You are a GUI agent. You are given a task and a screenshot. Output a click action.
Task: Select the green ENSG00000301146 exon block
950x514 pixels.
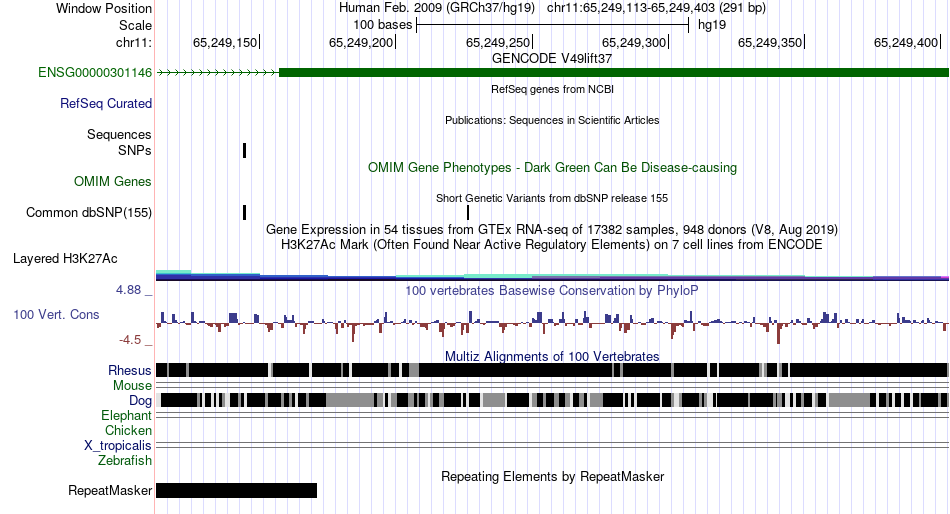click(x=614, y=73)
